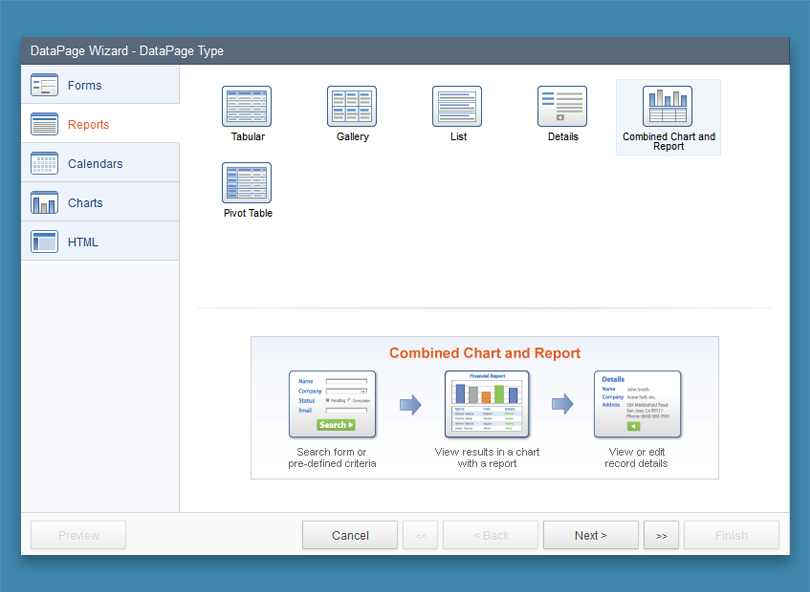Click the Forms sidebar icon
This screenshot has width=810, height=592.
[x=45, y=84]
